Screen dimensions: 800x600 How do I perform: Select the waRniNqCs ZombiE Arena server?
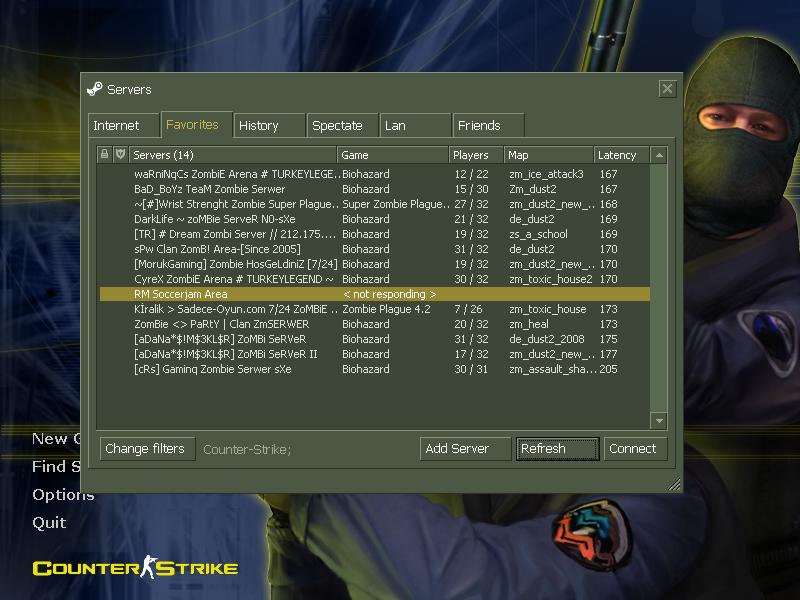click(x=374, y=174)
